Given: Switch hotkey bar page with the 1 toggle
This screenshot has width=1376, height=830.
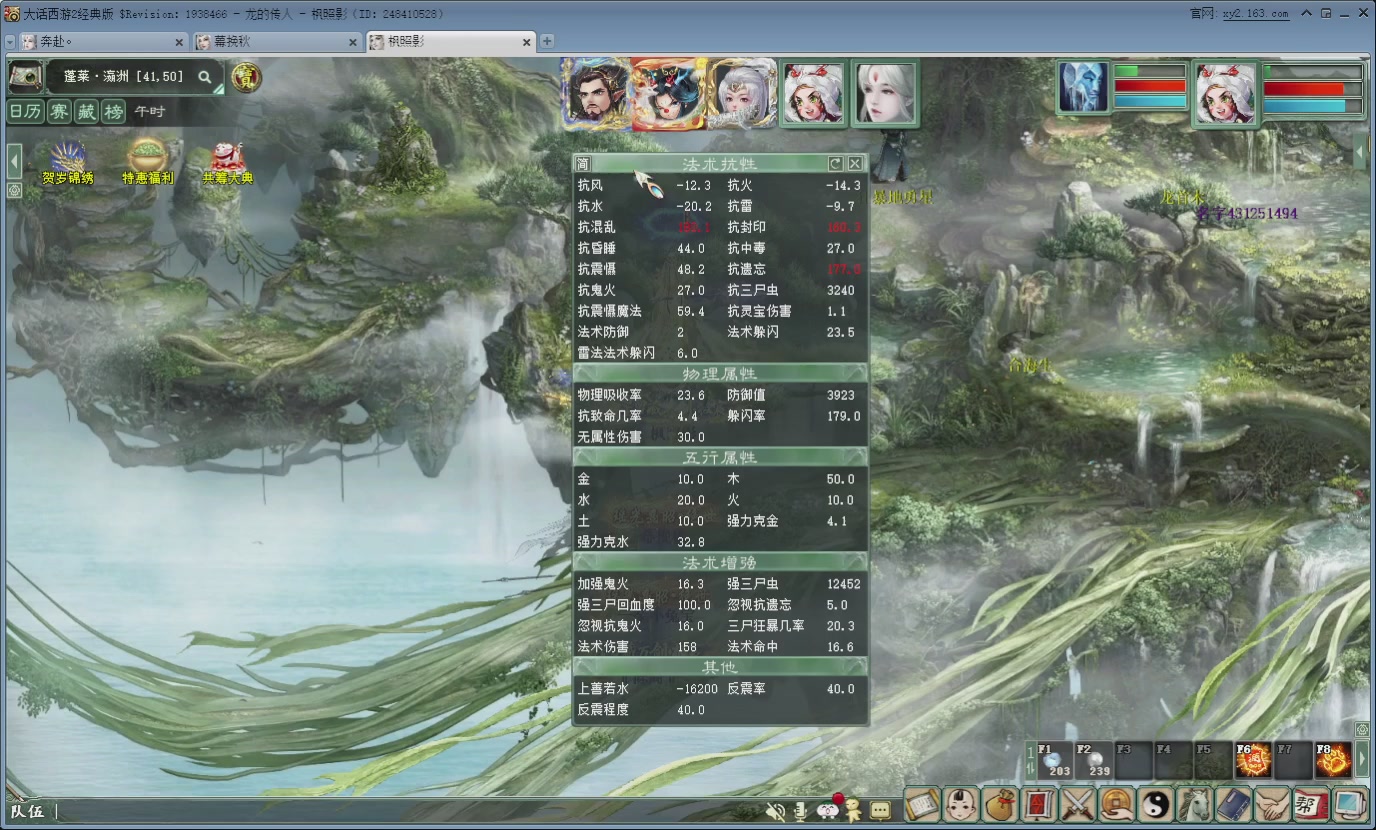Looking at the screenshot, I should point(1031,760).
